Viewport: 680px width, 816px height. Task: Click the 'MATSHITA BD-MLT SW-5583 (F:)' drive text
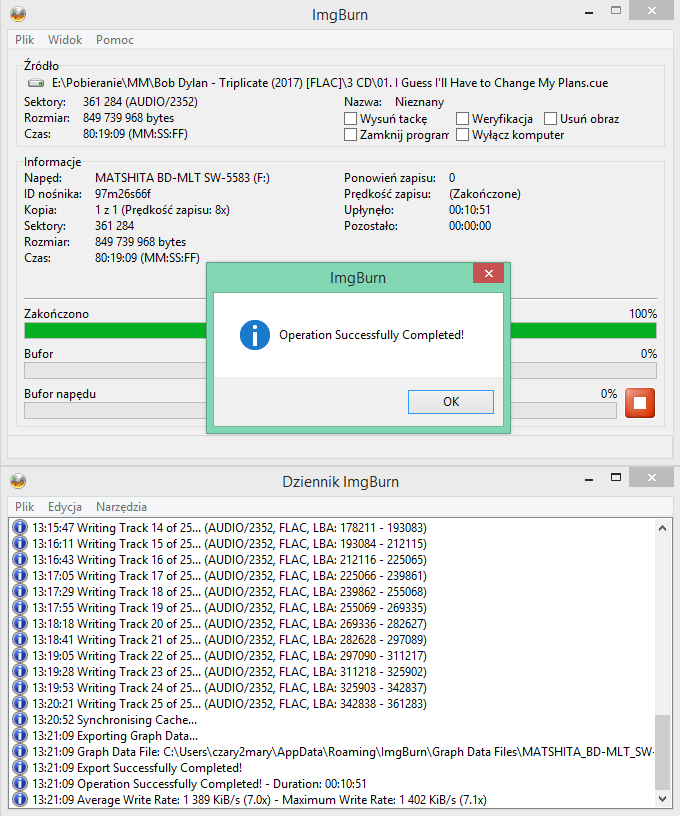182,178
